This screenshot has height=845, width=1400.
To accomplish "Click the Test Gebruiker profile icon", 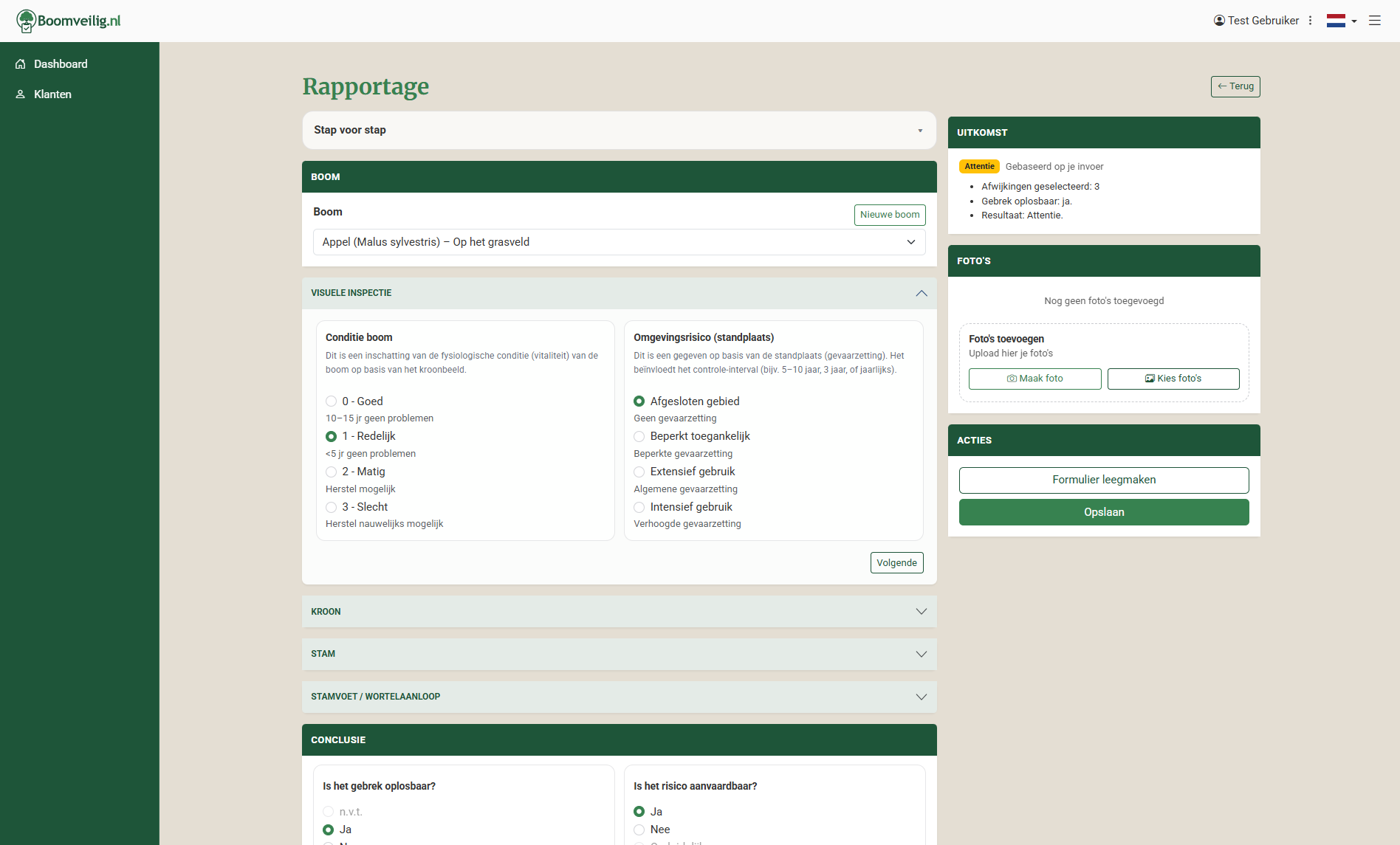I will click(1219, 21).
